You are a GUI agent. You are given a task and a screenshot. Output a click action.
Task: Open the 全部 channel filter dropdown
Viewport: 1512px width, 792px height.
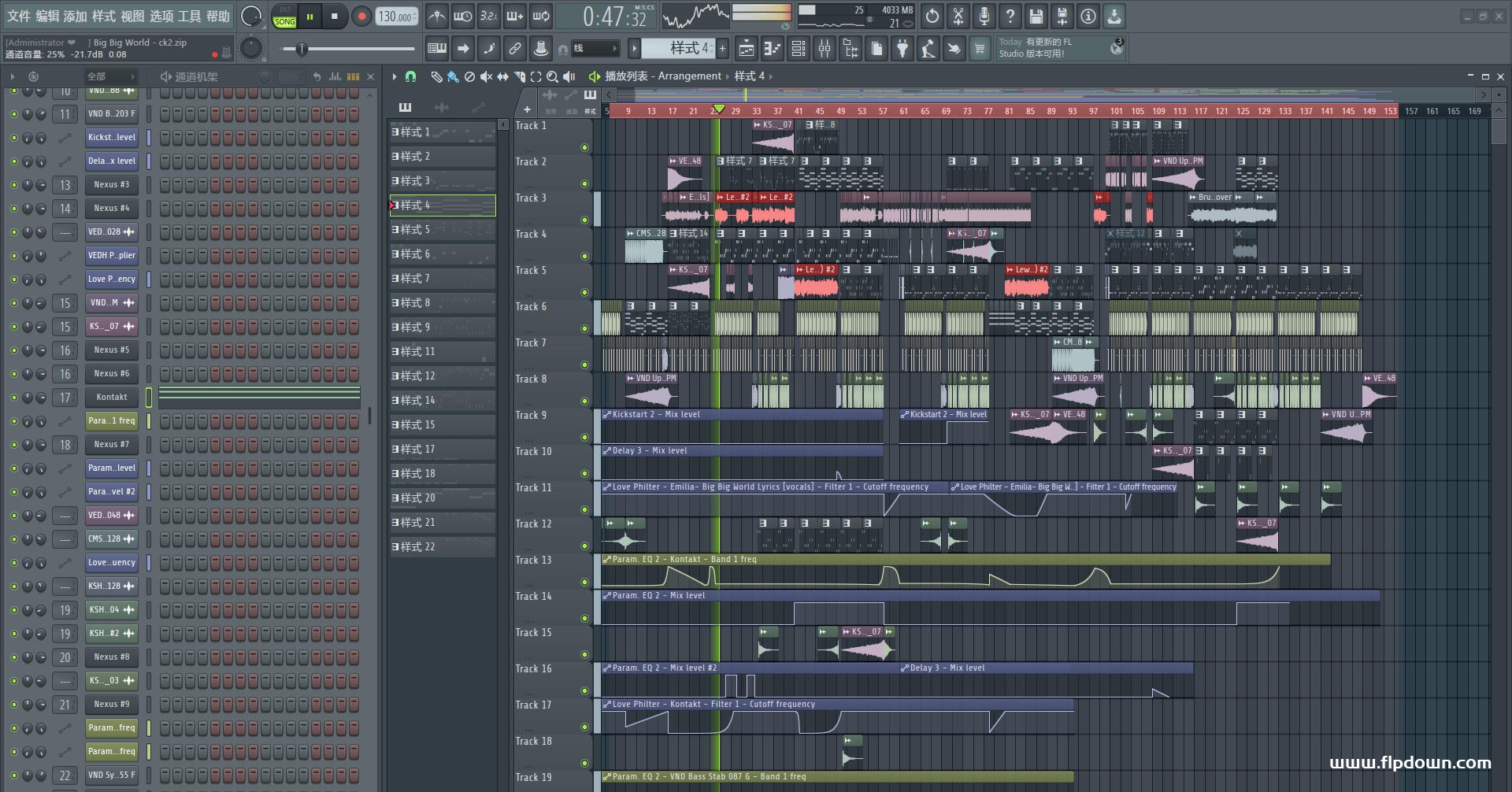pos(110,76)
